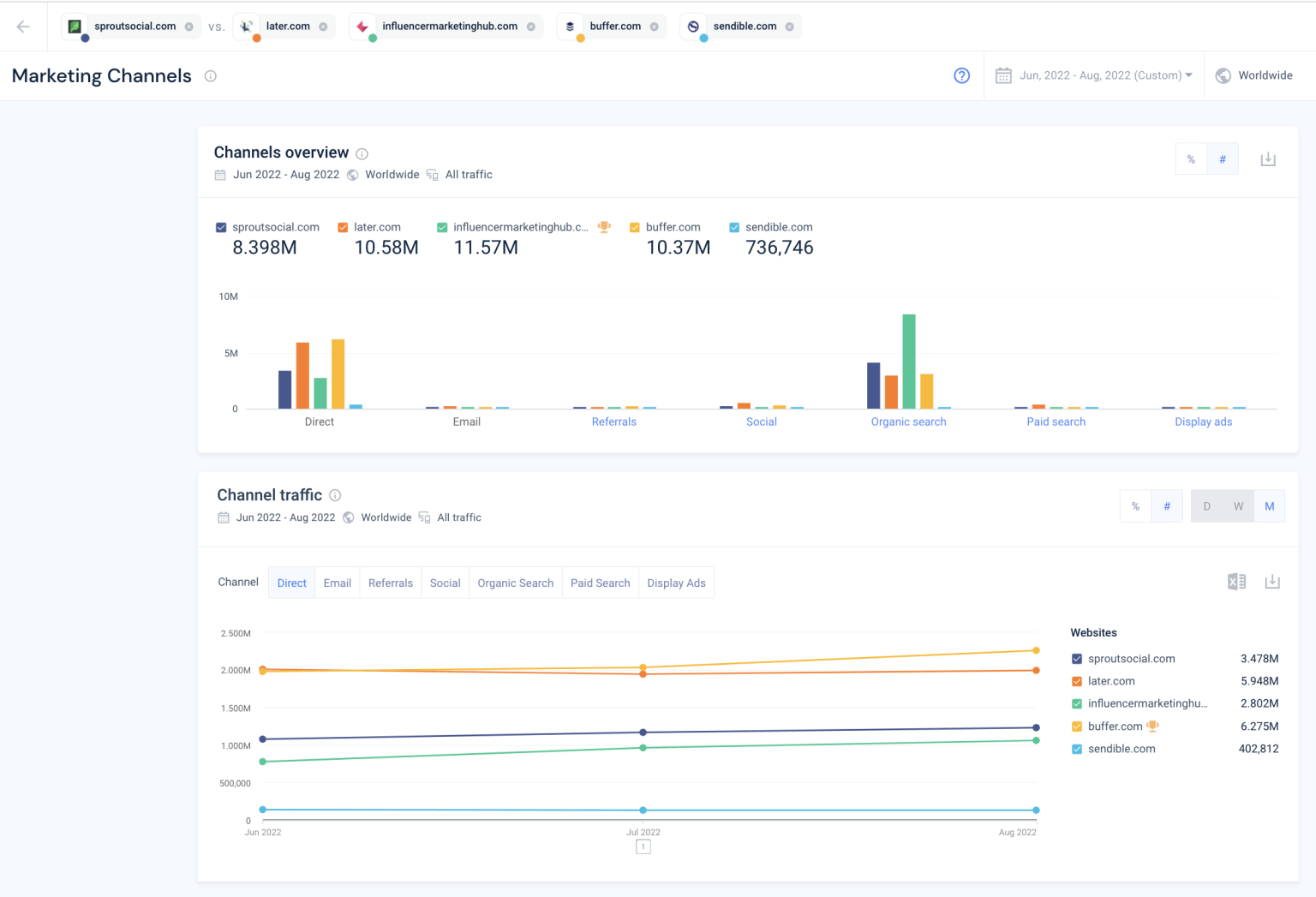Screen dimensions: 1316x897
Task: Uncheck sendible.com in Channels overview legend
Action: [734, 227]
